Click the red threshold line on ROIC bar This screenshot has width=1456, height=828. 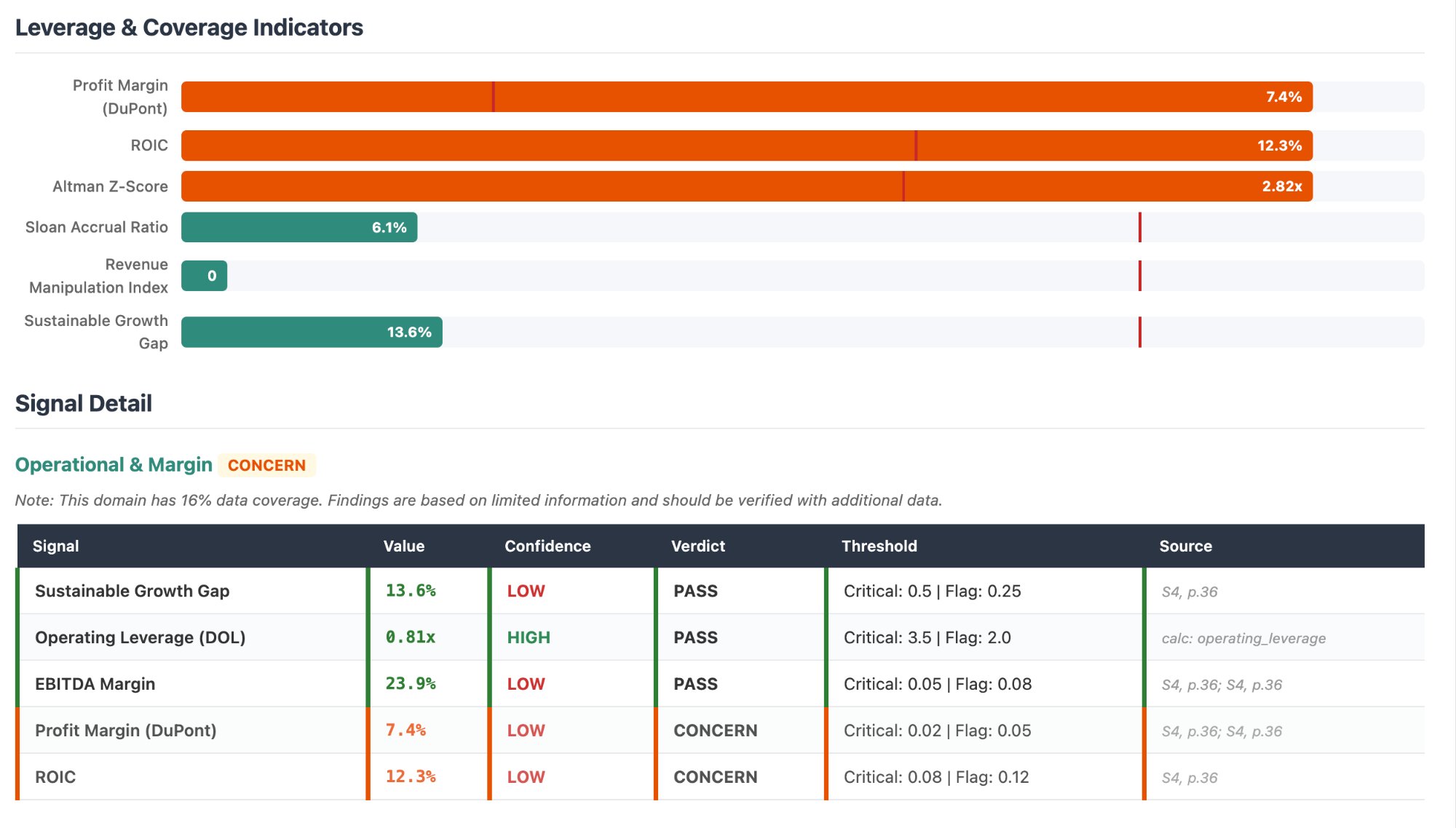916,145
